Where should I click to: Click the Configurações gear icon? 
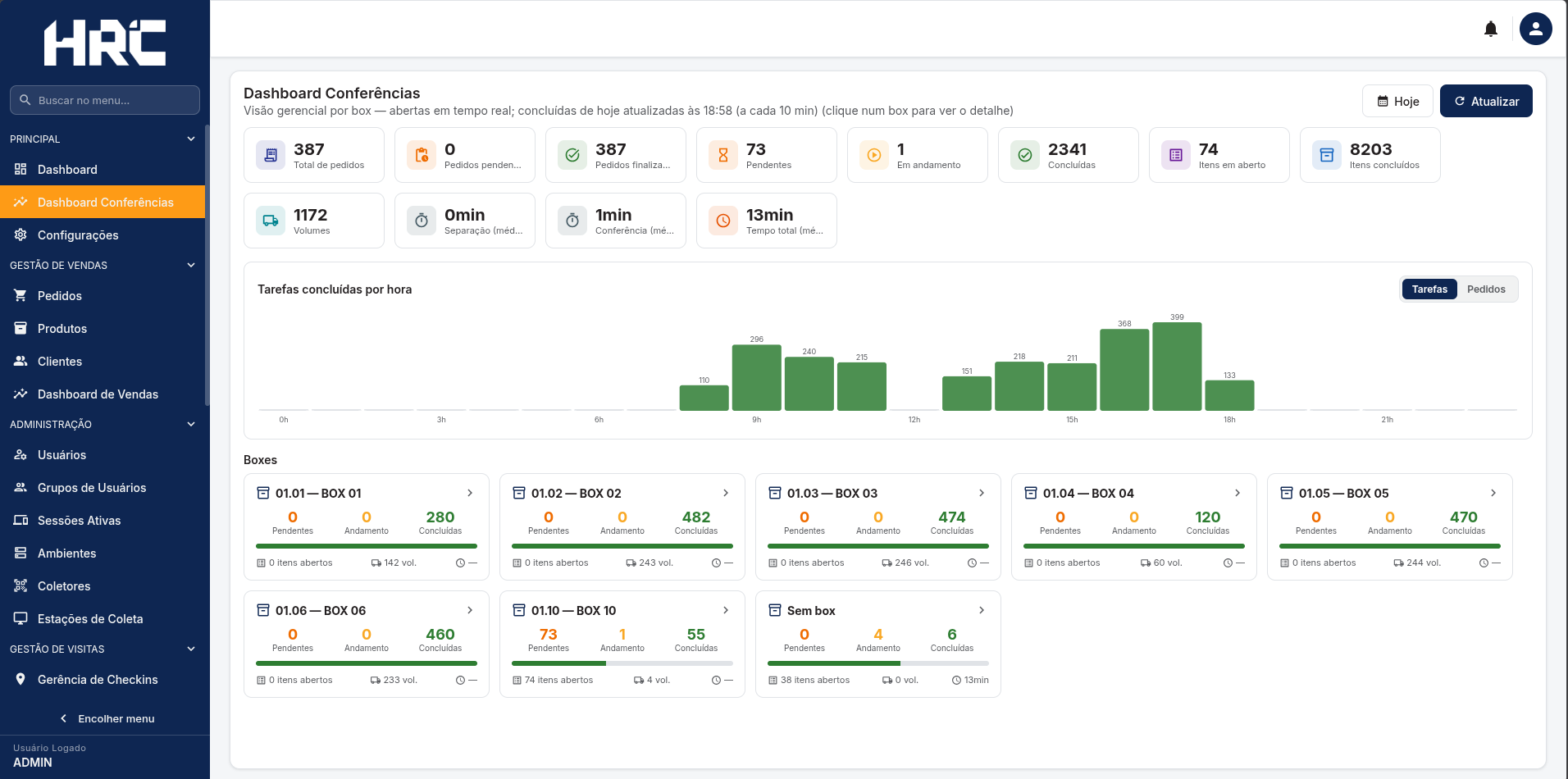tap(21, 235)
